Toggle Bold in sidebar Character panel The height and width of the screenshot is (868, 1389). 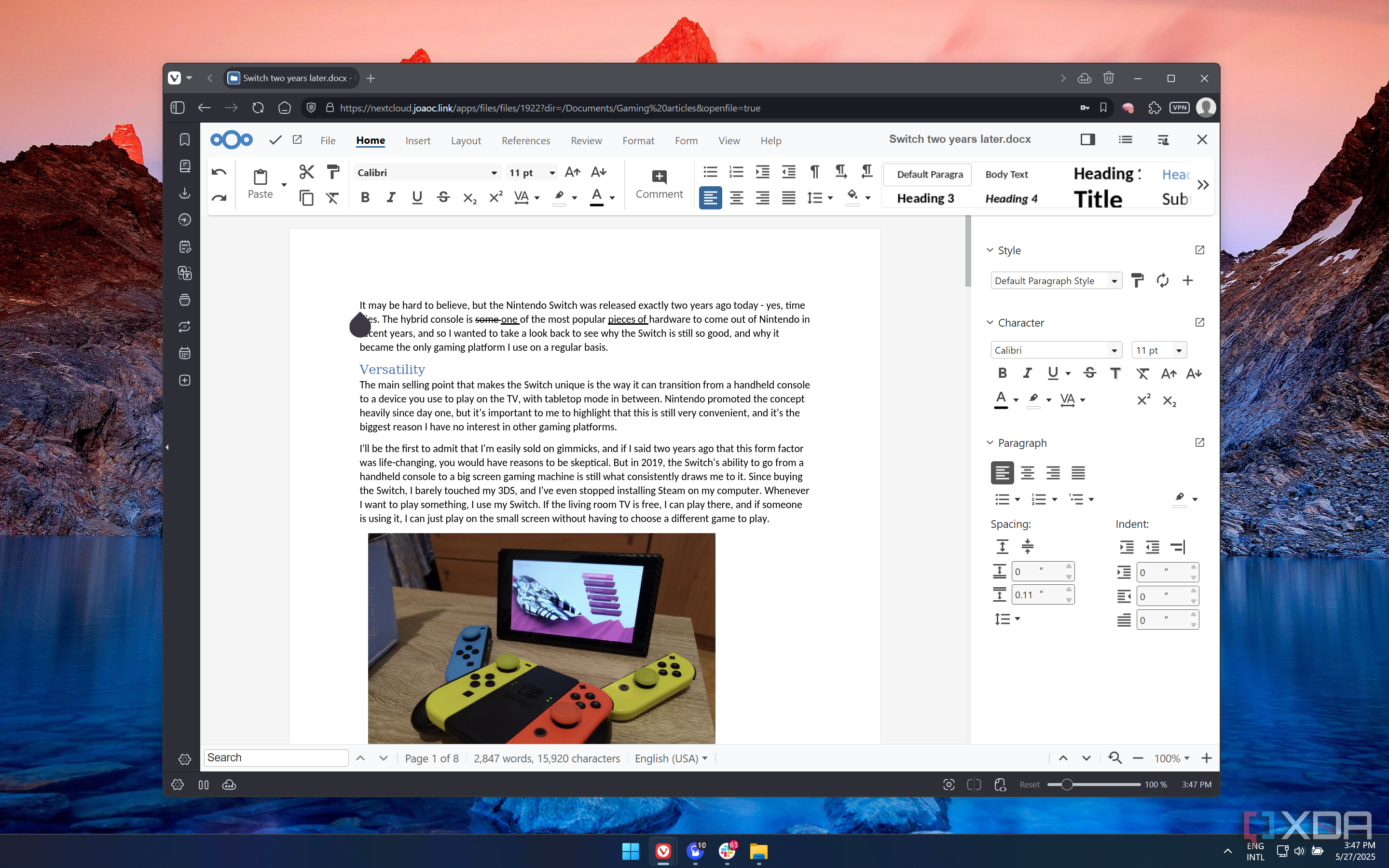click(1003, 373)
